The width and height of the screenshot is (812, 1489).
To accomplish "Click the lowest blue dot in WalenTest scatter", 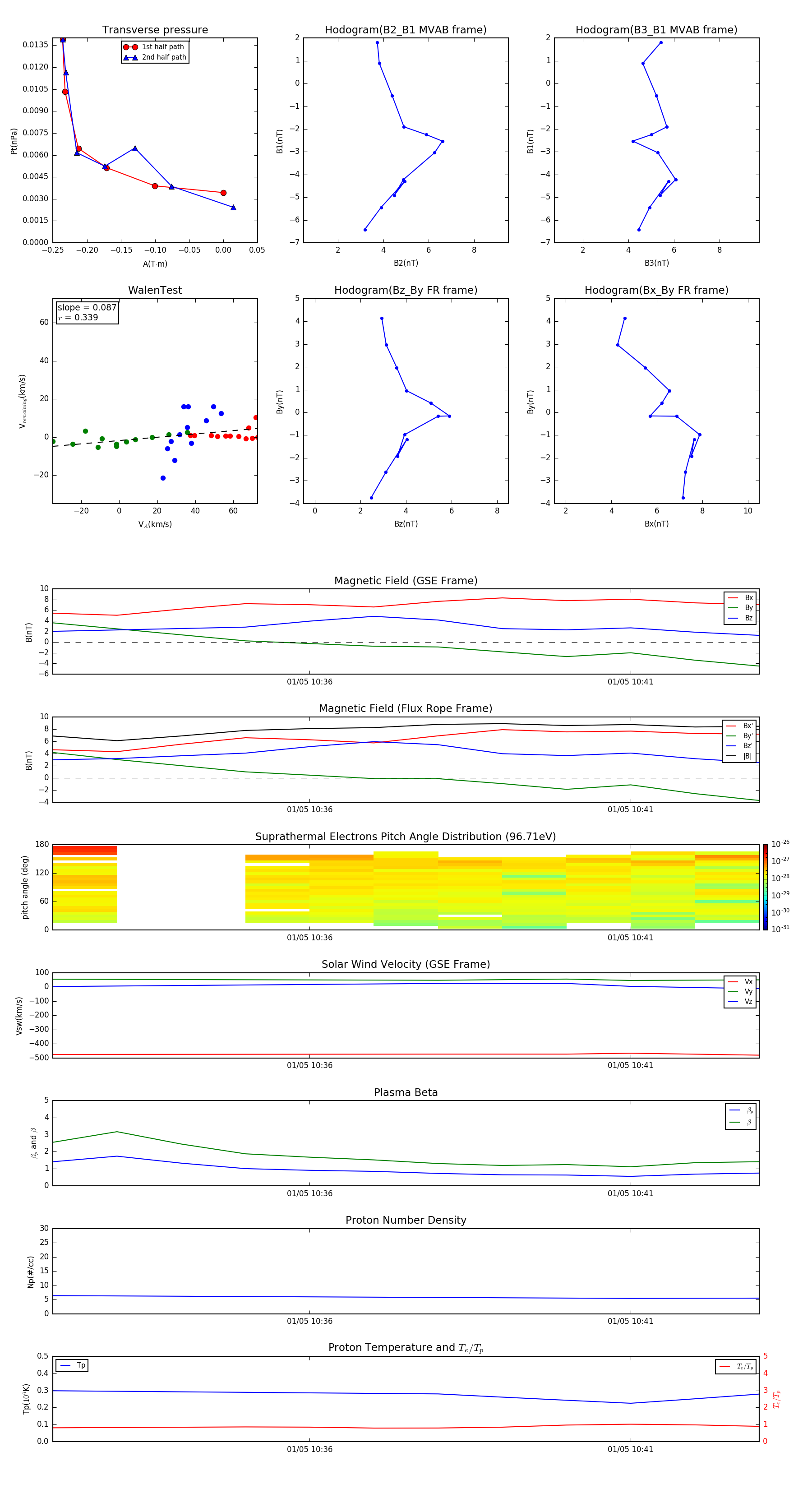I will (163, 478).
